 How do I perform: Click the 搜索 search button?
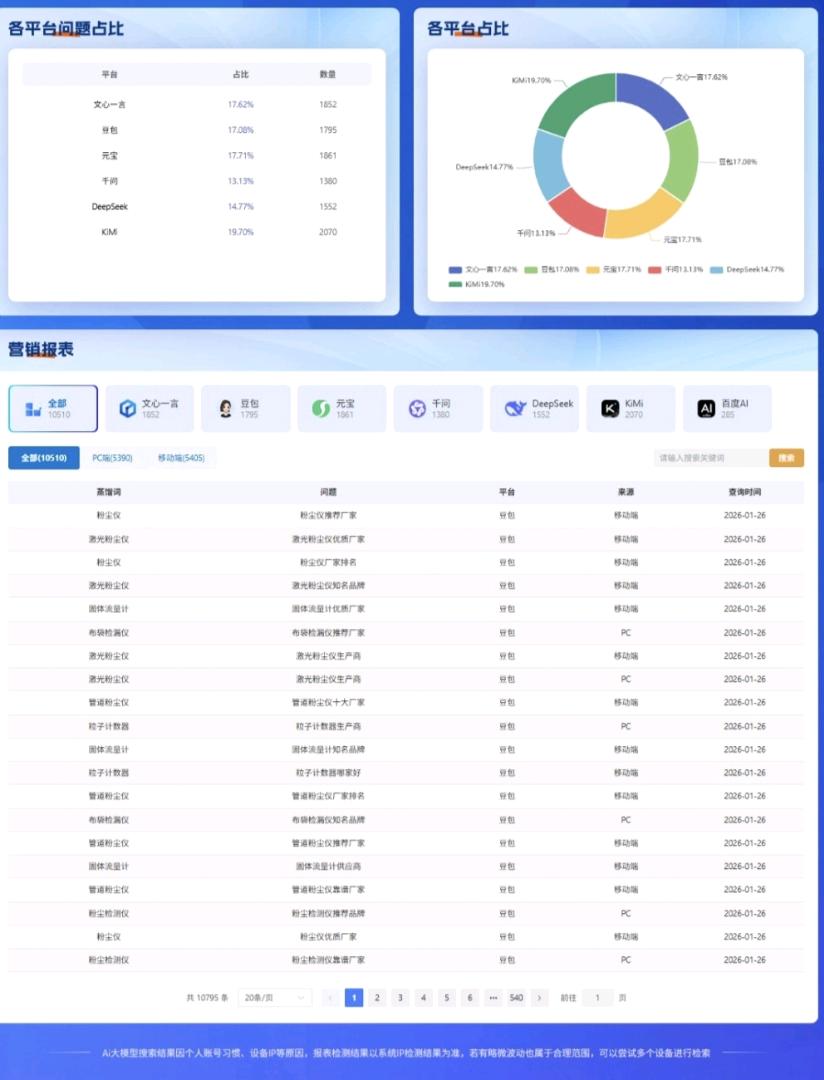pos(787,457)
